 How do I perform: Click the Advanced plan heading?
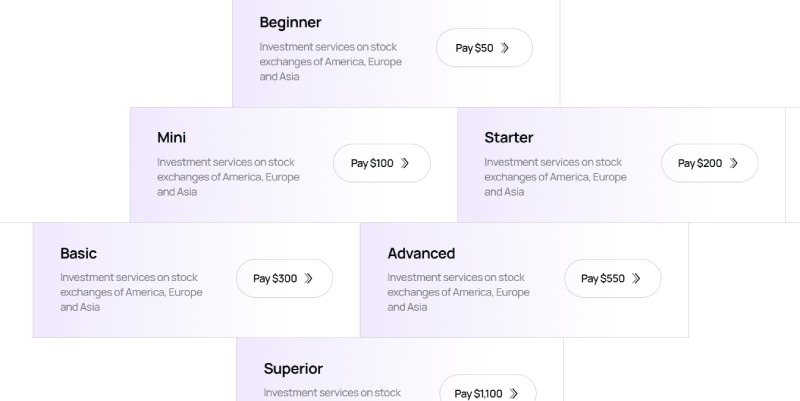click(421, 253)
